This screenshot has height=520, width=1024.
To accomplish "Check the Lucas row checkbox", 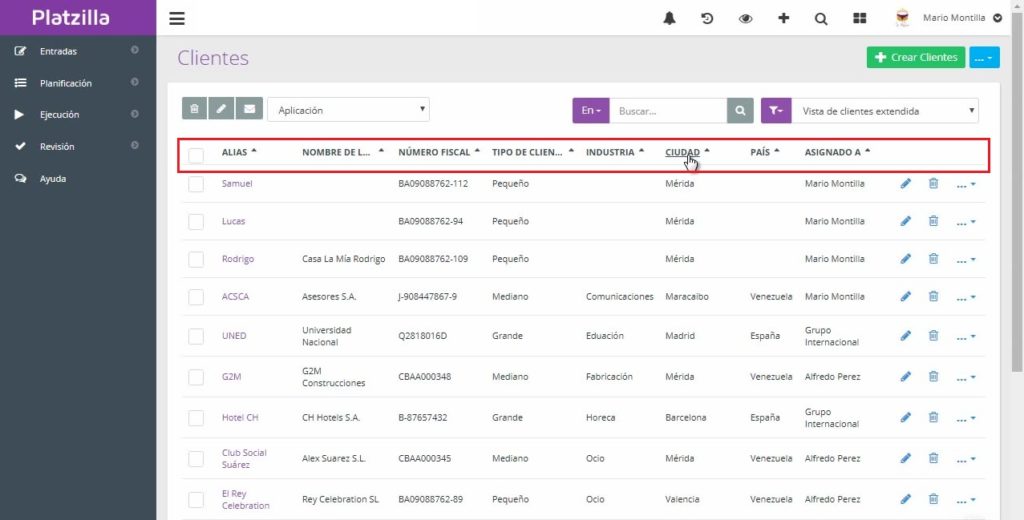I will 196,221.
